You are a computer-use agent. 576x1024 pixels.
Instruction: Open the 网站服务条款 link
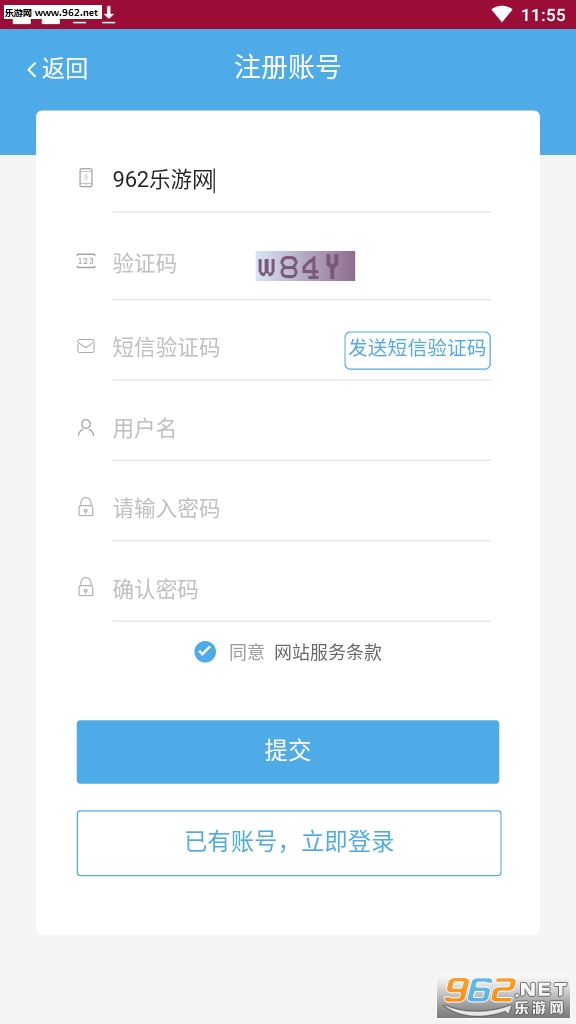click(x=328, y=652)
